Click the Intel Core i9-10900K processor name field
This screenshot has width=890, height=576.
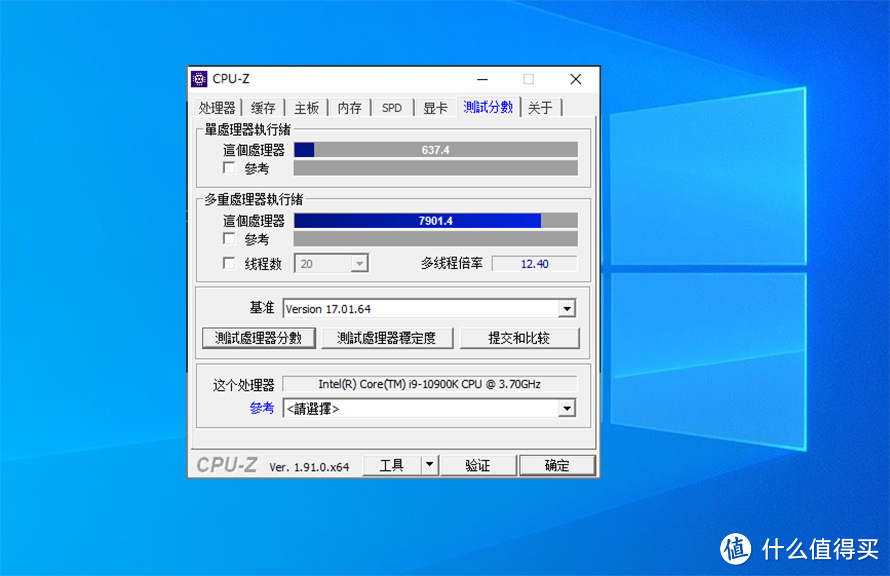tap(430, 384)
